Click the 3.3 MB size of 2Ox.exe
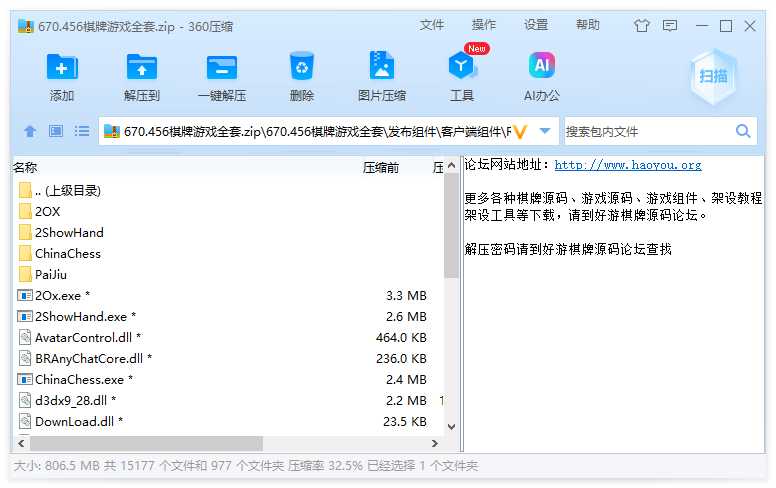 406,295
